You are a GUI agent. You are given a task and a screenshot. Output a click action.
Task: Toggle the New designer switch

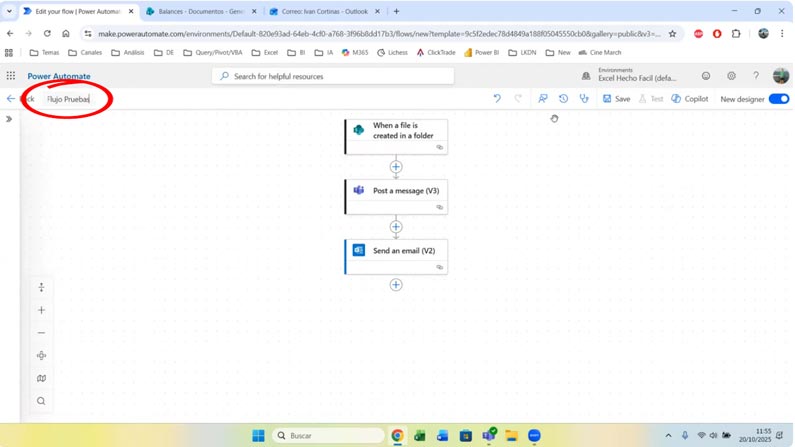tap(779, 99)
